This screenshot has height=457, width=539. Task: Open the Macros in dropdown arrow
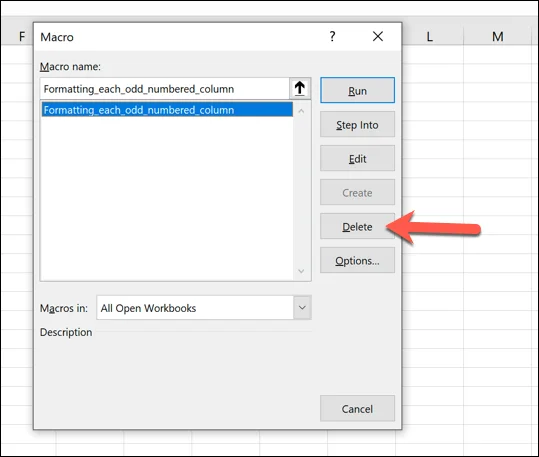click(x=302, y=307)
